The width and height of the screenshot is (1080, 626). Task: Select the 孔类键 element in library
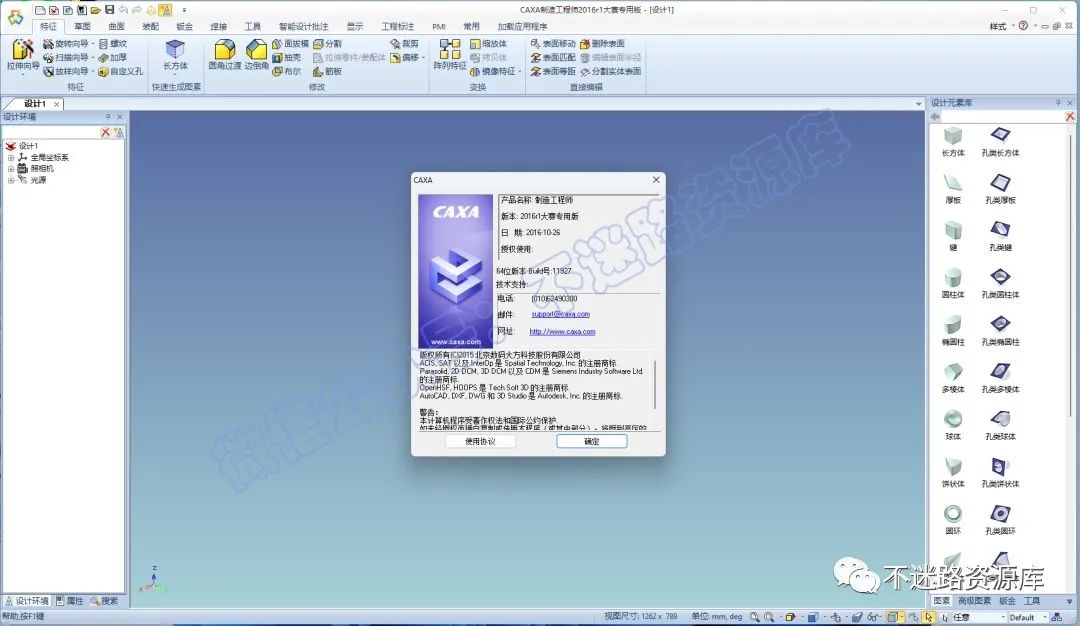pyautogui.click(x=1000, y=236)
